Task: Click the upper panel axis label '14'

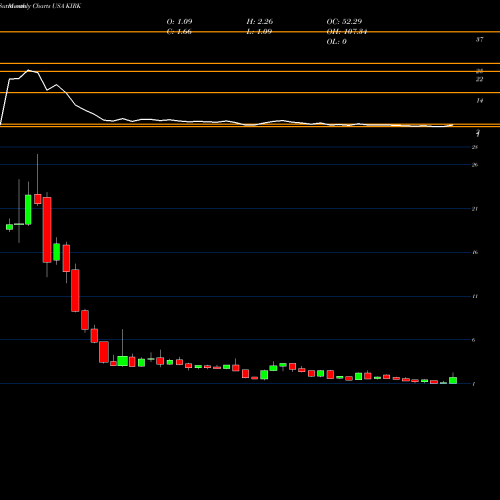Action: click(x=479, y=101)
